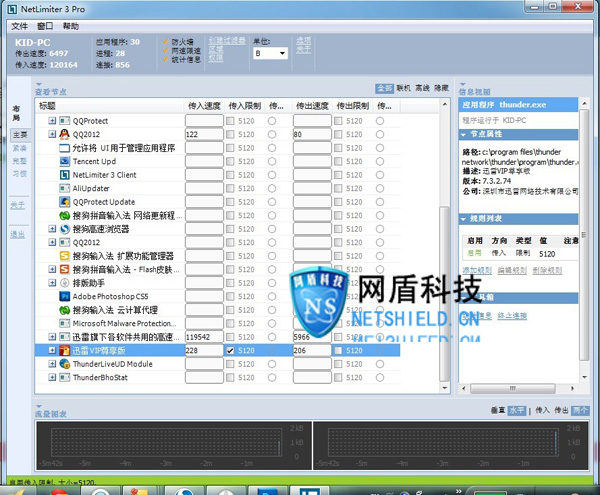Expand the 迅雷VIP尊享版 tree node
Viewport: 600px width, 495px height.
[x=52, y=350]
